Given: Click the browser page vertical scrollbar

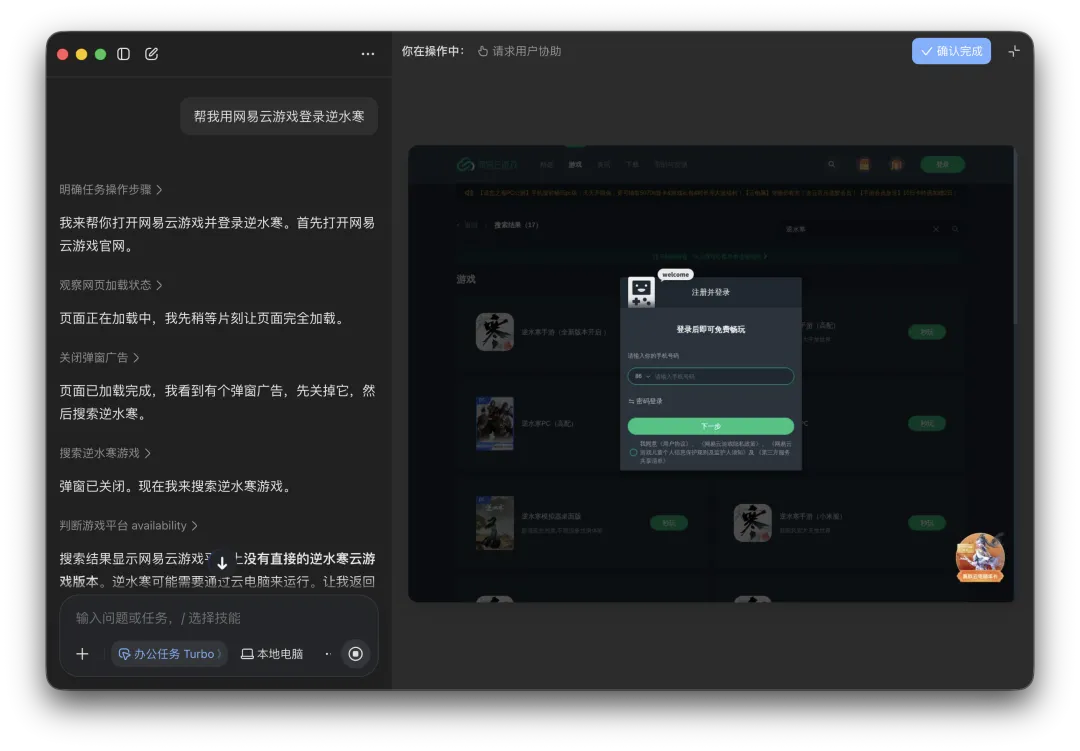Looking at the screenshot, I should (x=1015, y=238).
